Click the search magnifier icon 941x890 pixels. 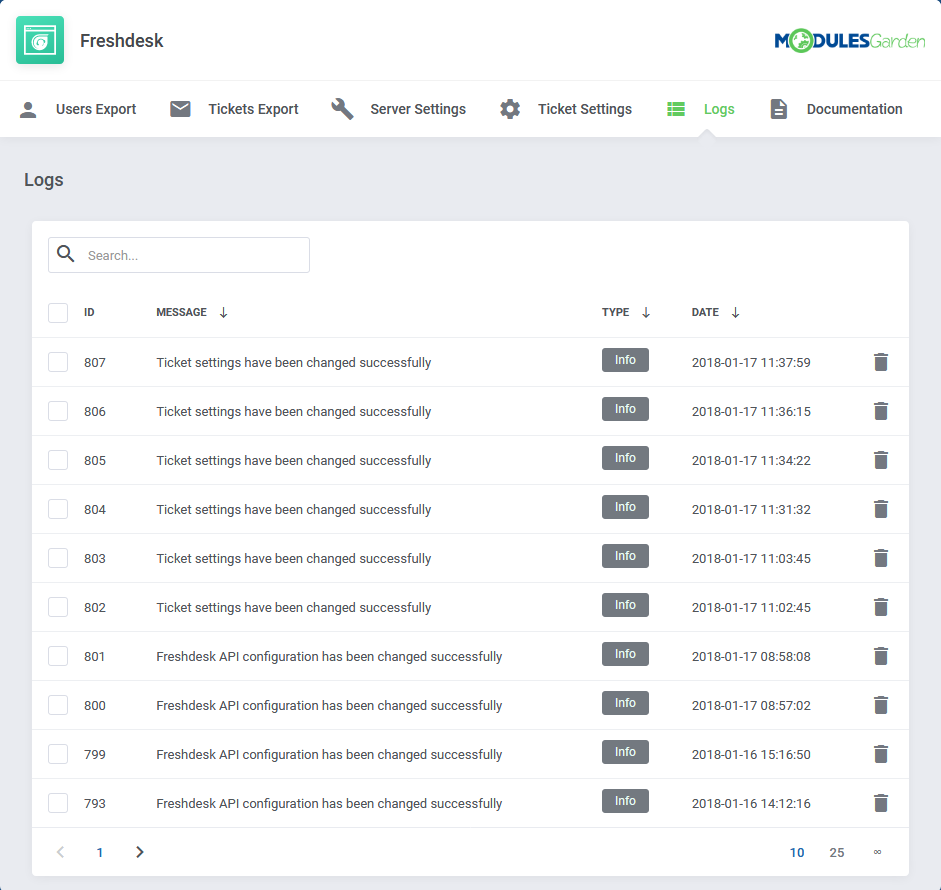[x=66, y=254]
